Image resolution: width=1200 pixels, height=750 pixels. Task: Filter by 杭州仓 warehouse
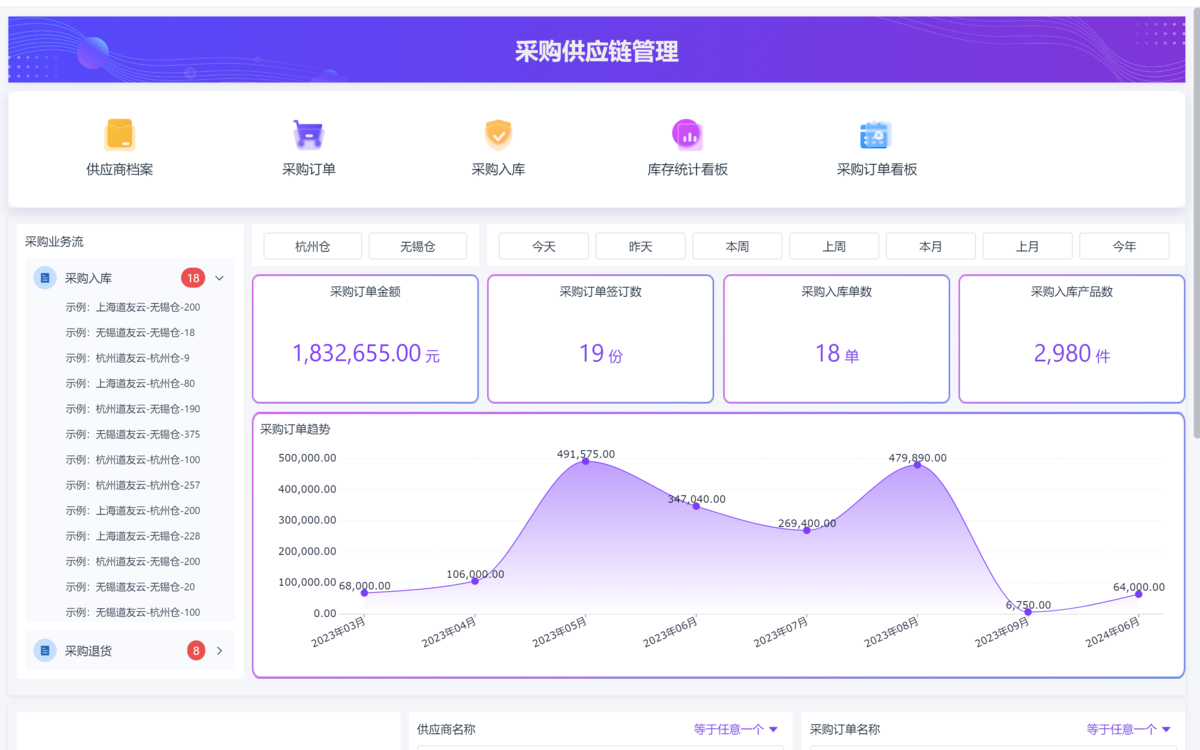(x=312, y=246)
